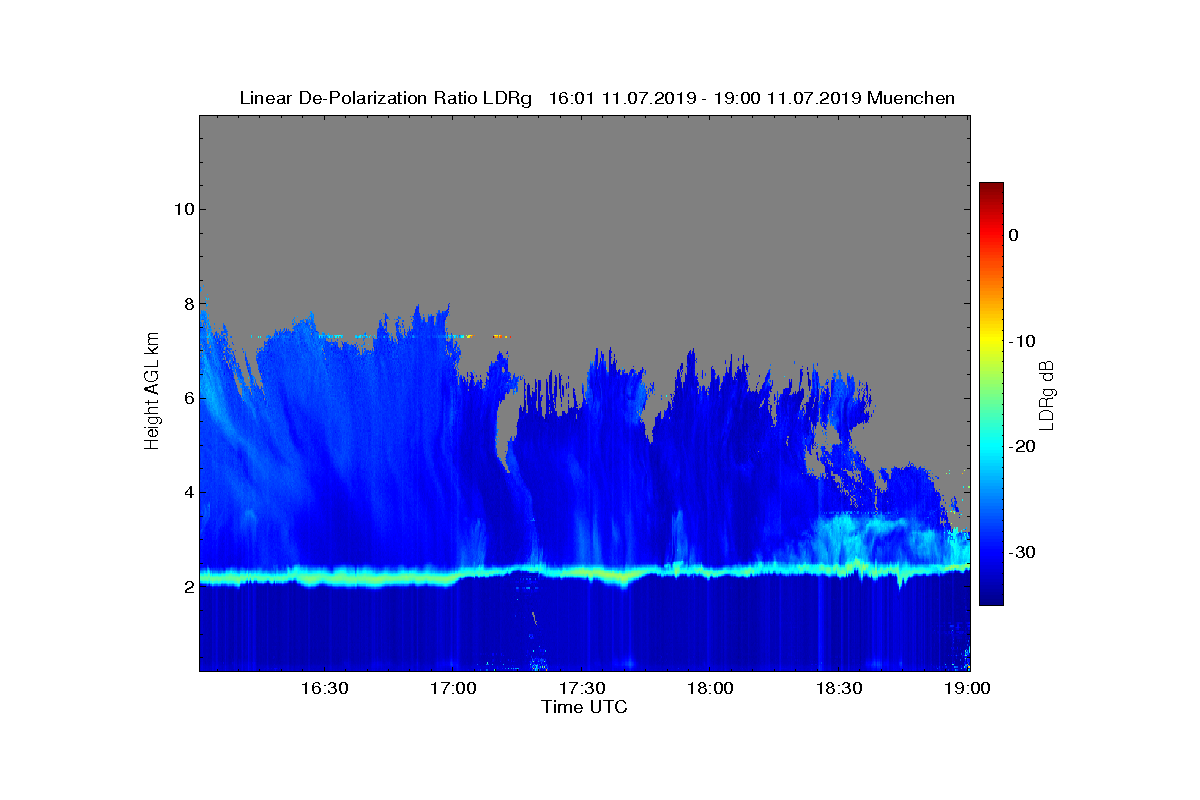Click the 'Height AGL km' axis label

coord(152,393)
